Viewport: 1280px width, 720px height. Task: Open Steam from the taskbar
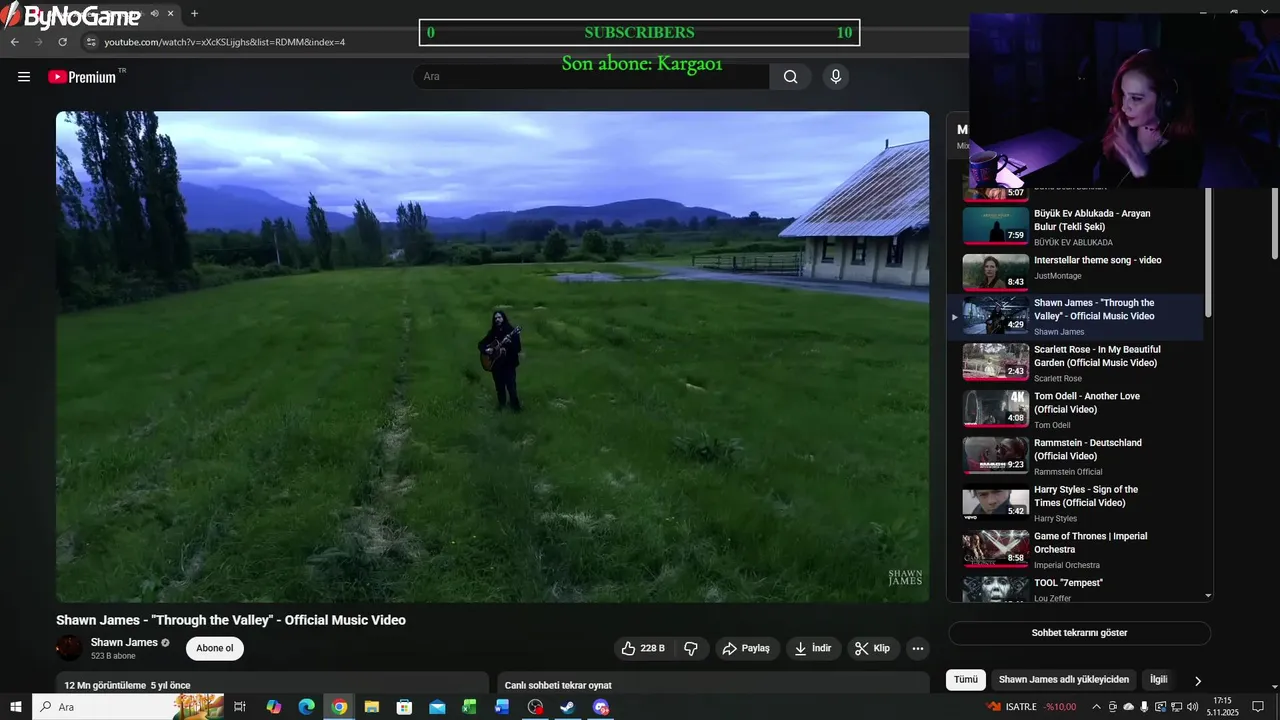point(567,707)
